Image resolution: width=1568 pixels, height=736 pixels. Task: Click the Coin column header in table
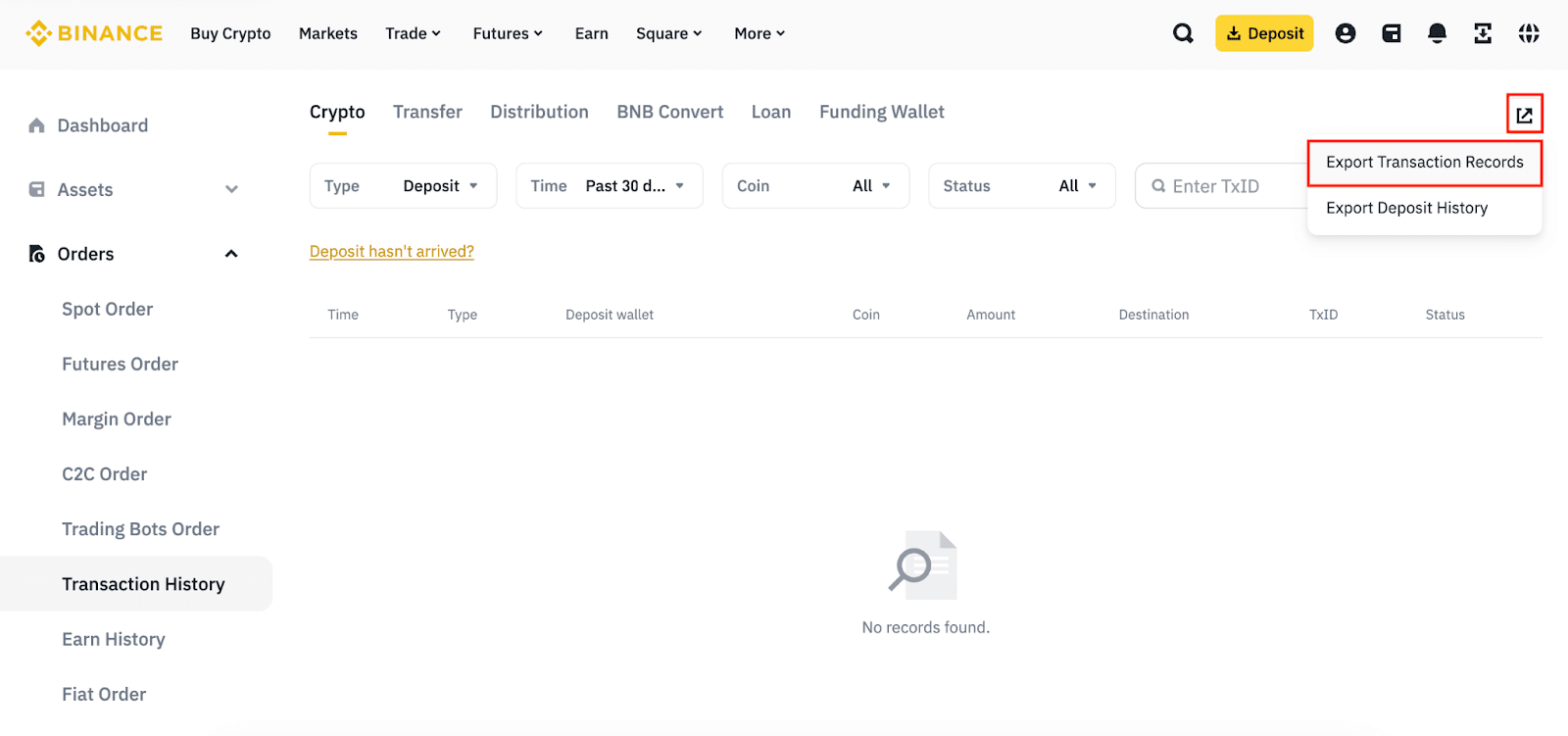click(866, 315)
